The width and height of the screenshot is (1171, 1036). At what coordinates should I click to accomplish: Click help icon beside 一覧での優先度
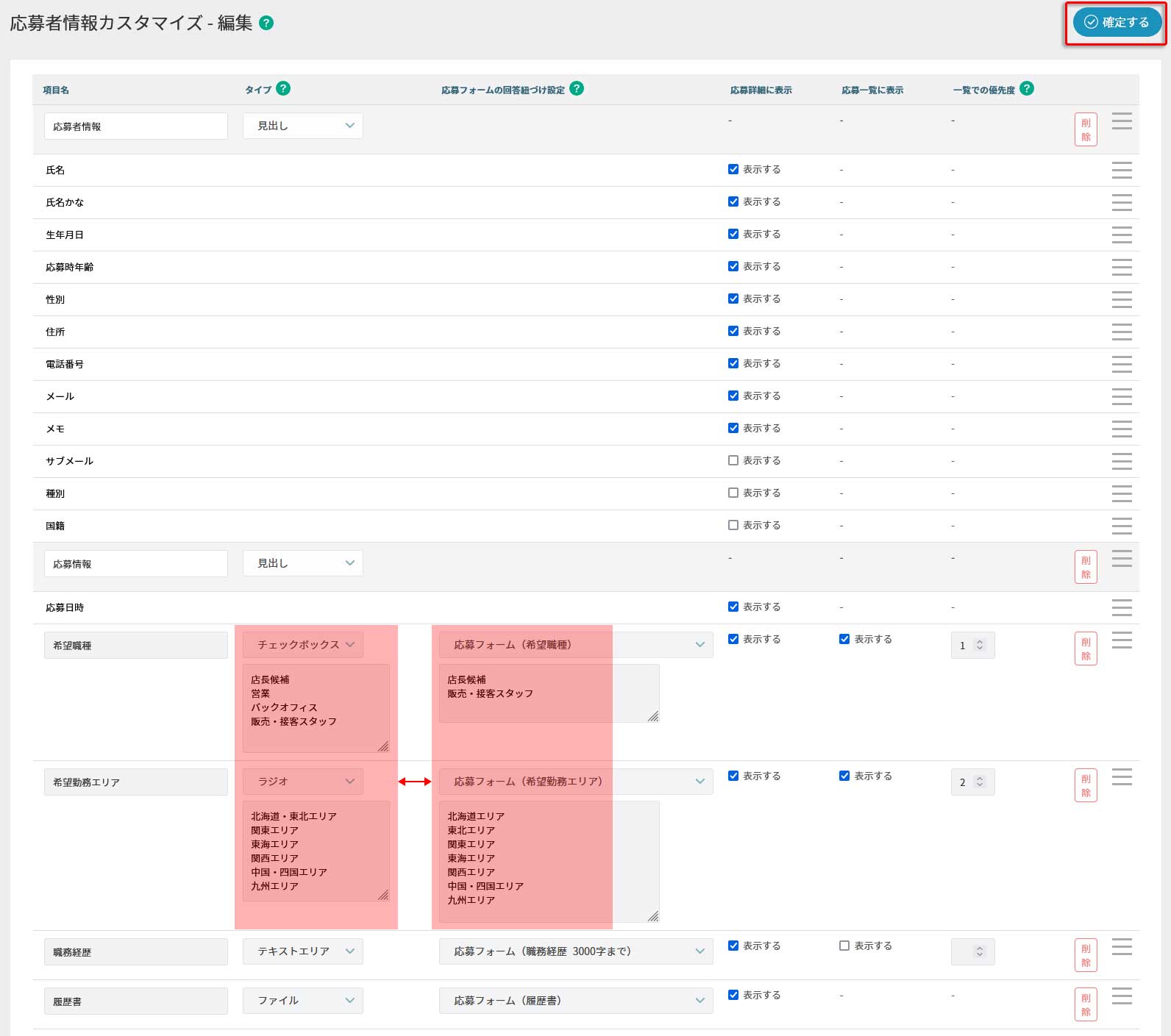point(1027,88)
